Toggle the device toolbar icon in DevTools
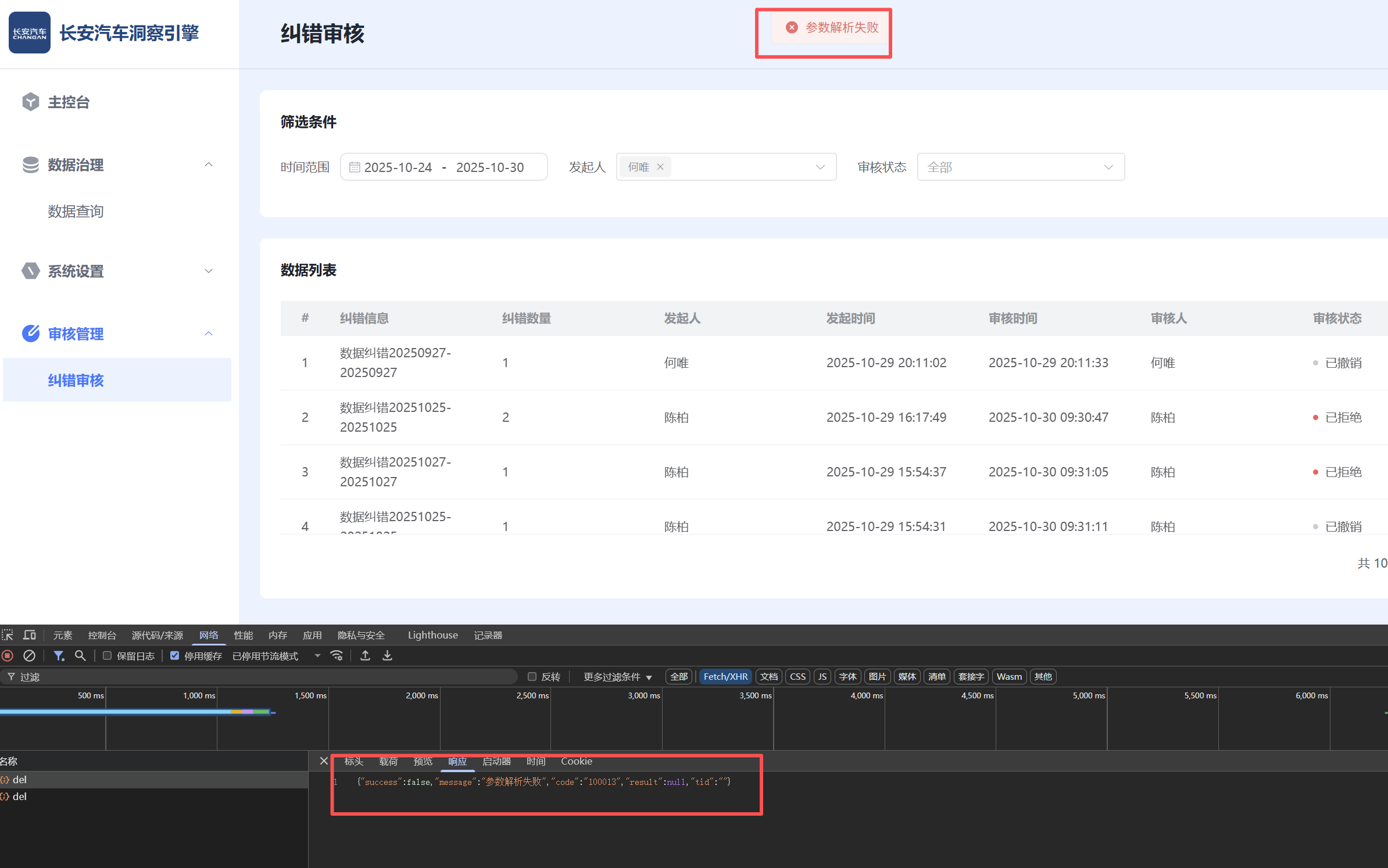The height and width of the screenshot is (868, 1388). (x=29, y=635)
